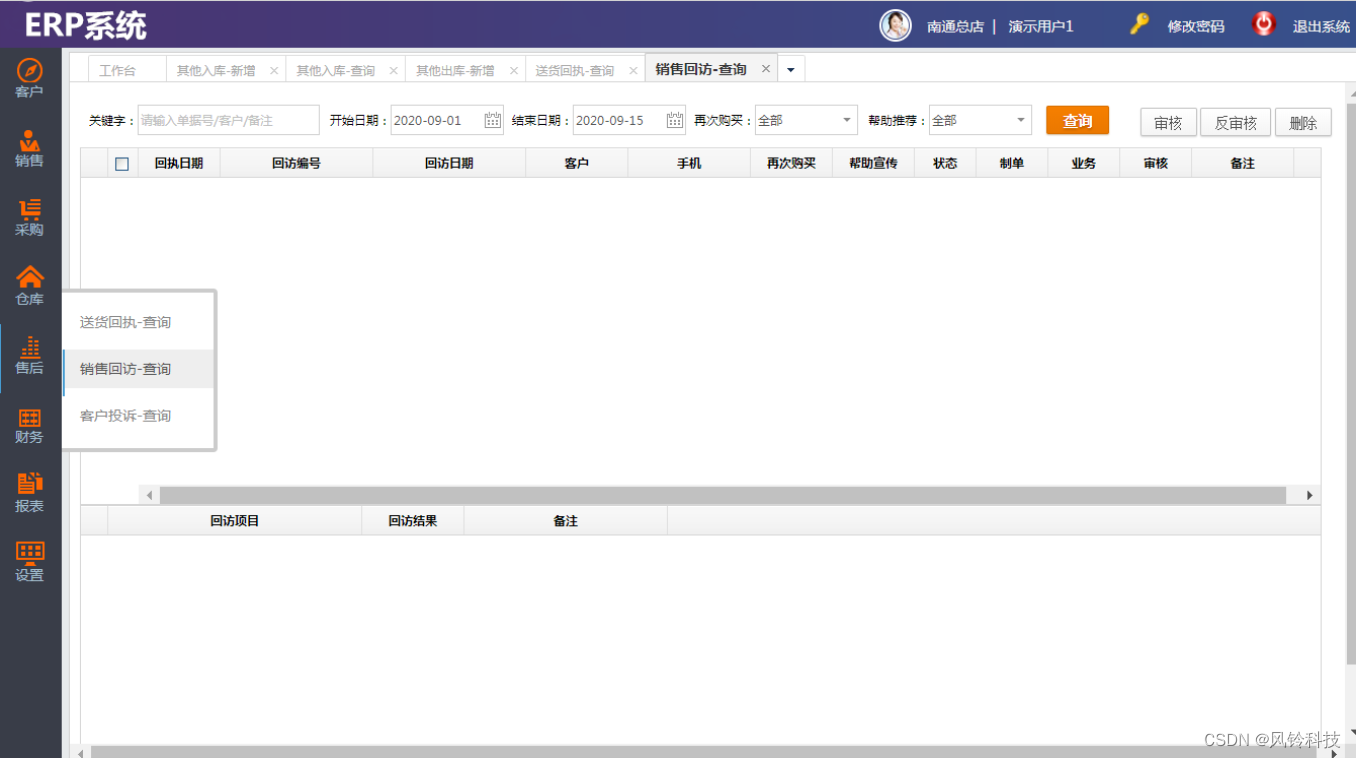1356x758 pixels.
Task: Click the 状态 column header
Action: 945,163
